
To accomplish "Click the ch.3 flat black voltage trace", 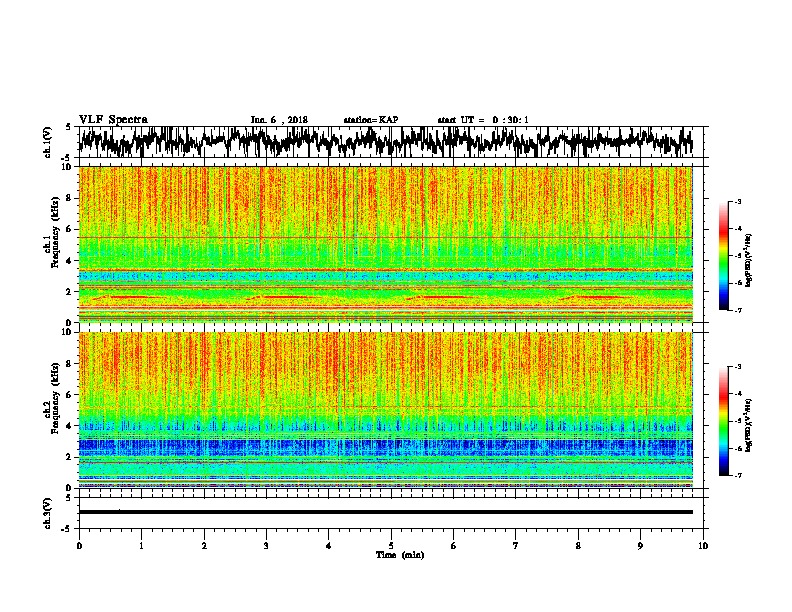I will [385, 512].
